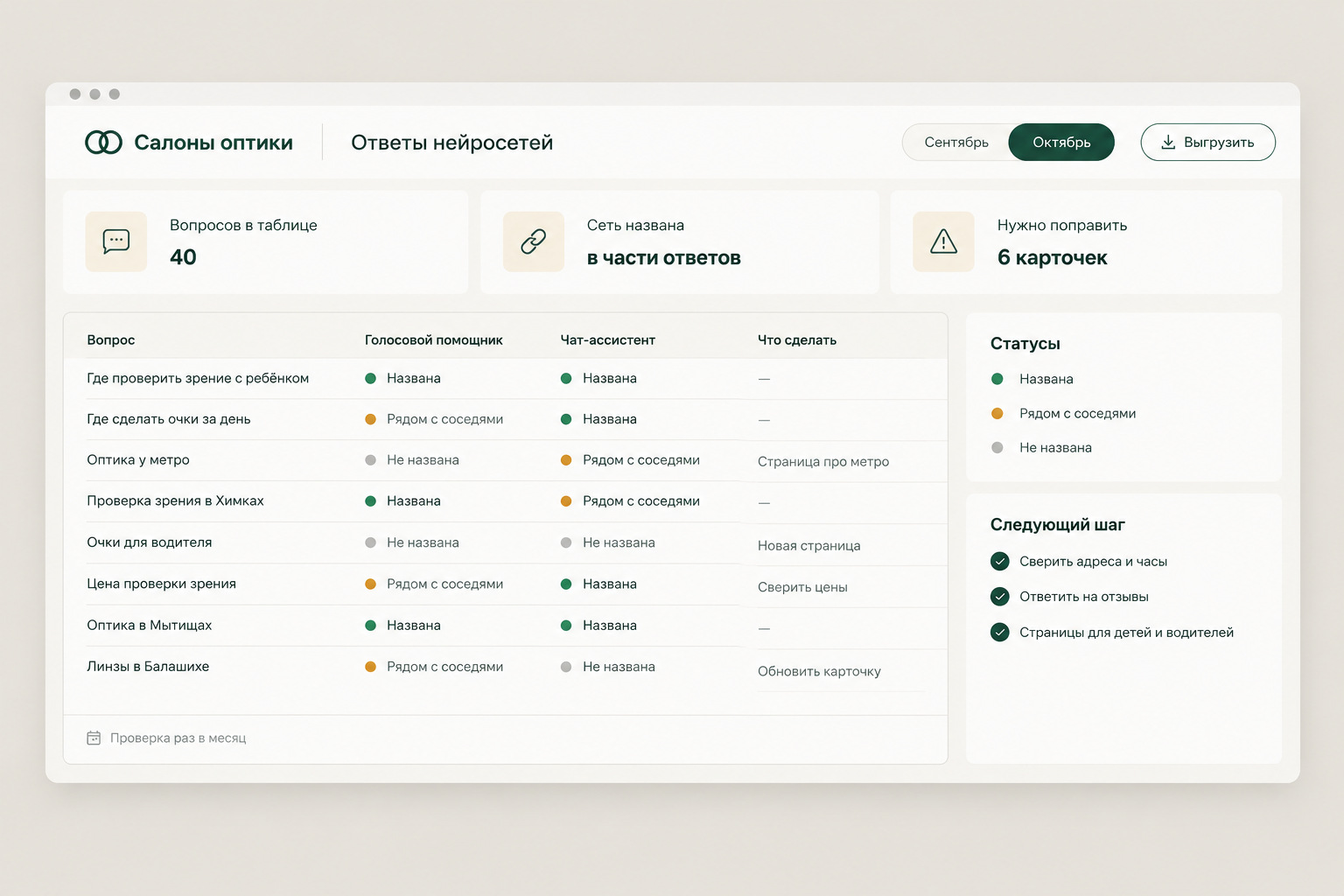This screenshot has width=1344, height=896.
Task: Click the 'Голосовой помощник' column header
Action: [x=434, y=340]
